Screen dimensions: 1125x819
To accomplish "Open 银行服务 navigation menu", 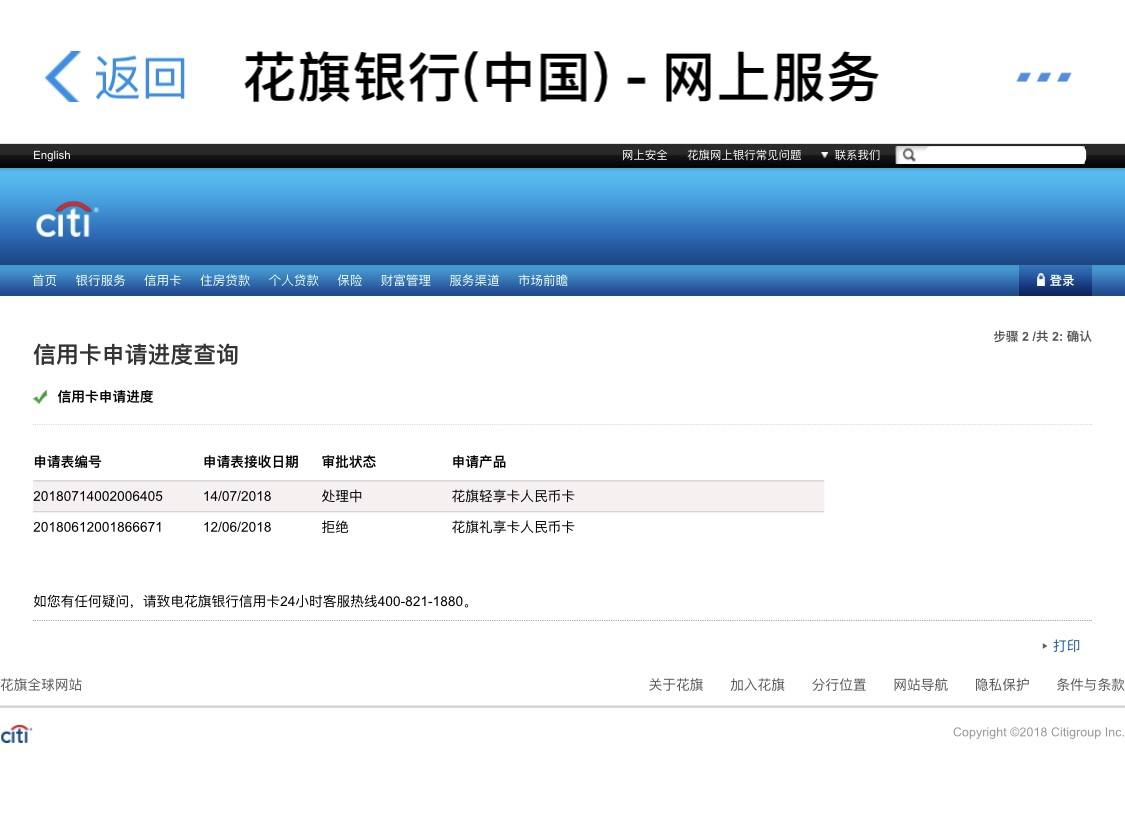I will (100, 280).
